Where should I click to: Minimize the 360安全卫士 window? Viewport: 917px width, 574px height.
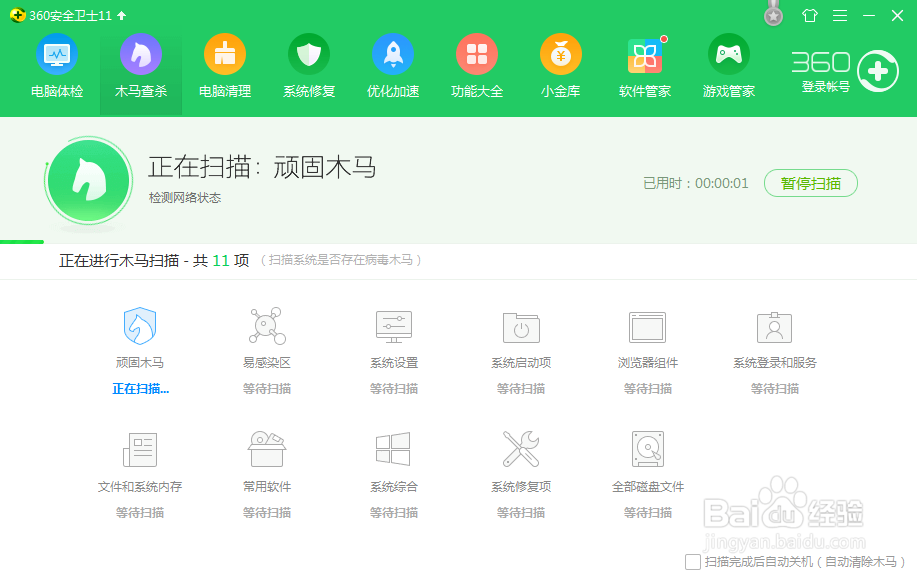click(869, 15)
